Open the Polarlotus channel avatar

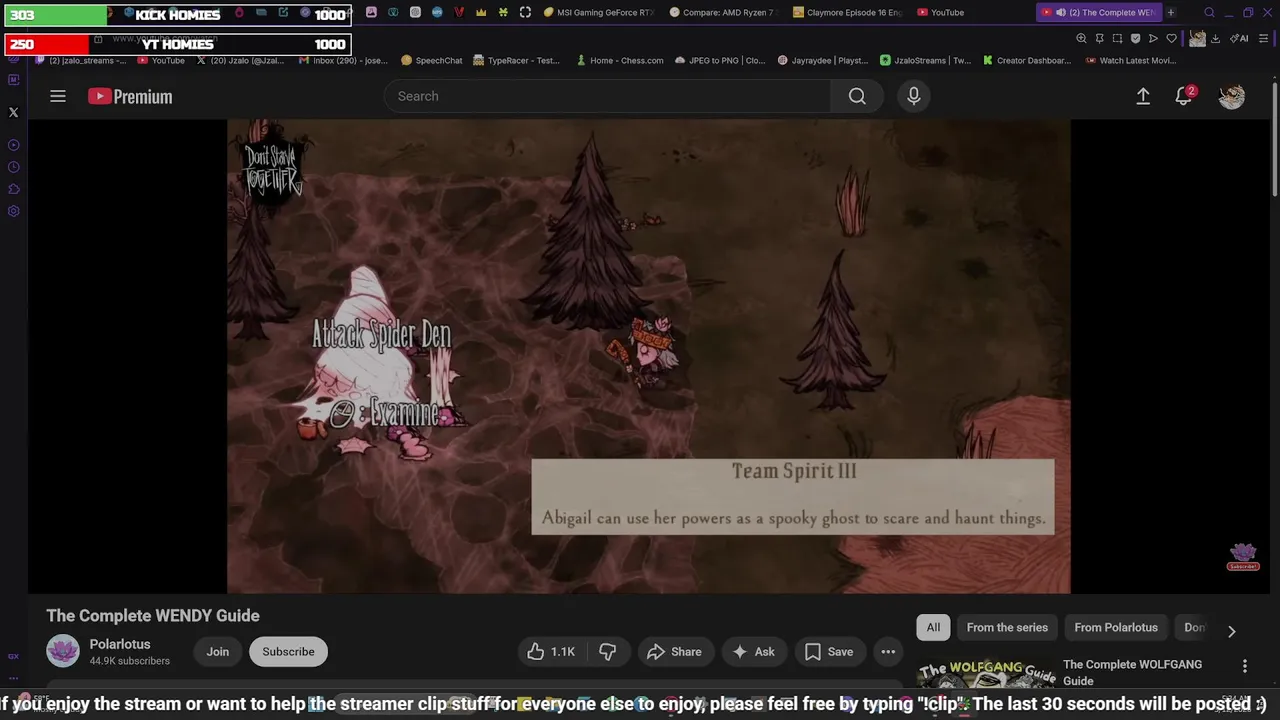pyautogui.click(x=63, y=652)
